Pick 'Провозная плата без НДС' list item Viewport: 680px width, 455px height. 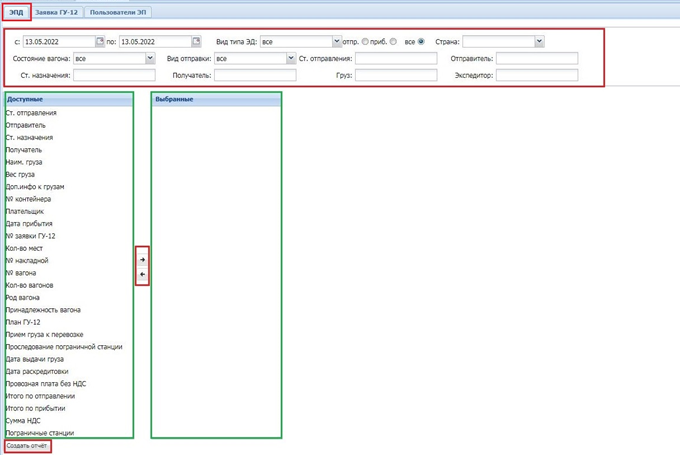(46, 384)
